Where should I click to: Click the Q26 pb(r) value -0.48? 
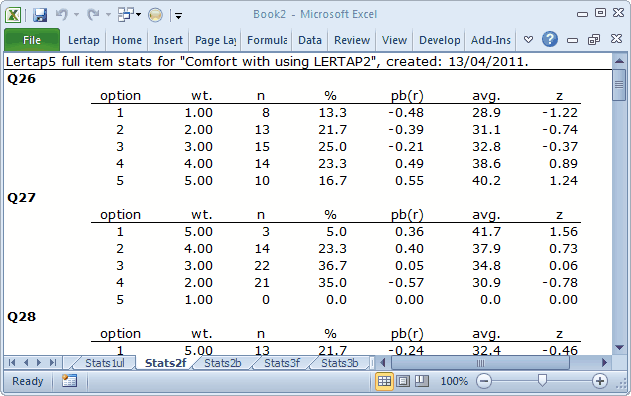pyautogui.click(x=406, y=113)
